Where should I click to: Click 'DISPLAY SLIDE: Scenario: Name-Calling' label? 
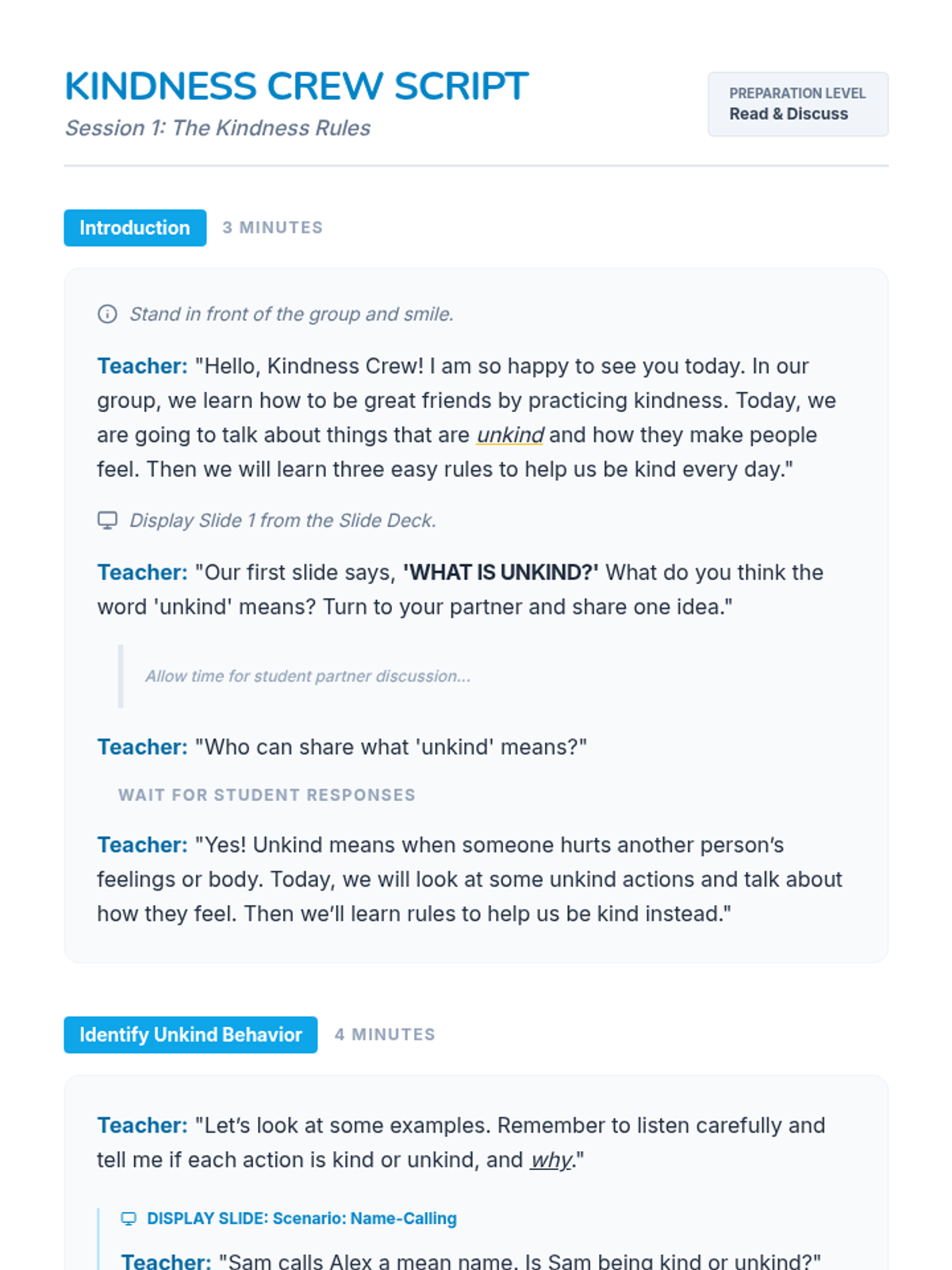pyautogui.click(x=301, y=1218)
